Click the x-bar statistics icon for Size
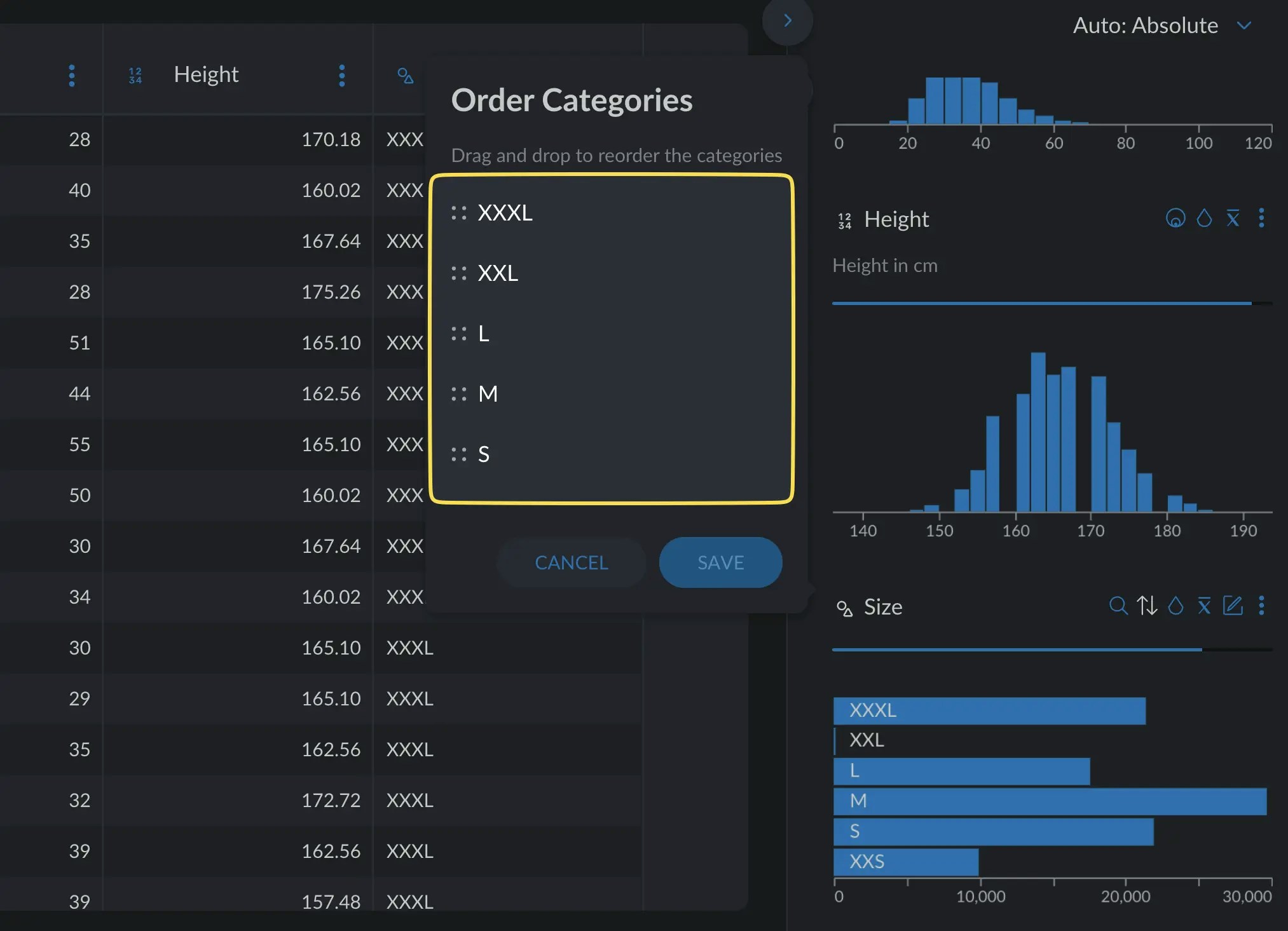This screenshot has height=931, width=1288. (1204, 606)
